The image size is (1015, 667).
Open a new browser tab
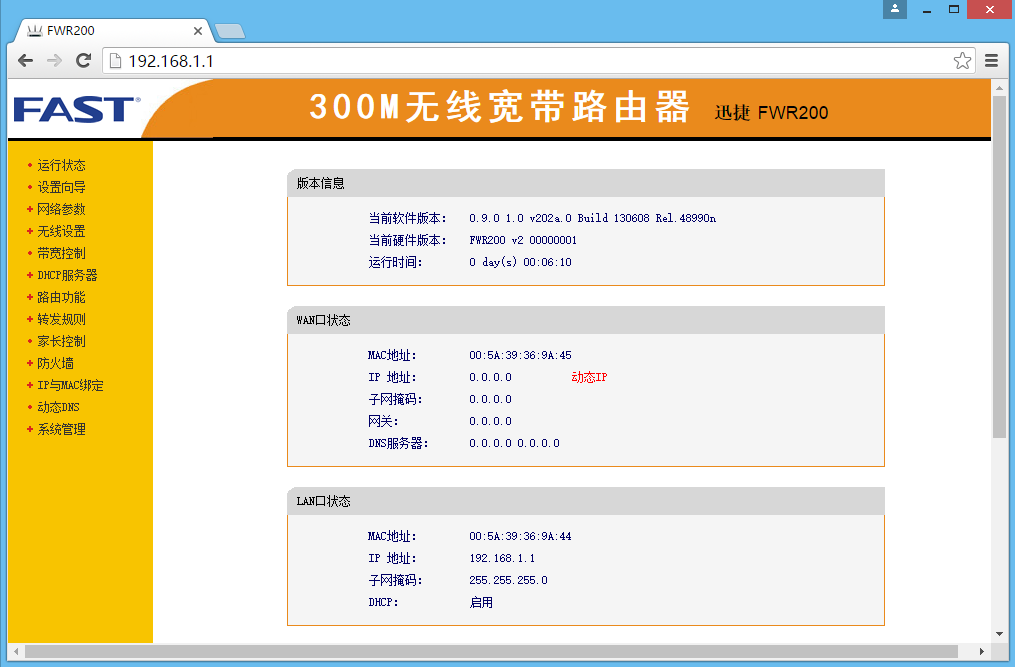(230, 30)
